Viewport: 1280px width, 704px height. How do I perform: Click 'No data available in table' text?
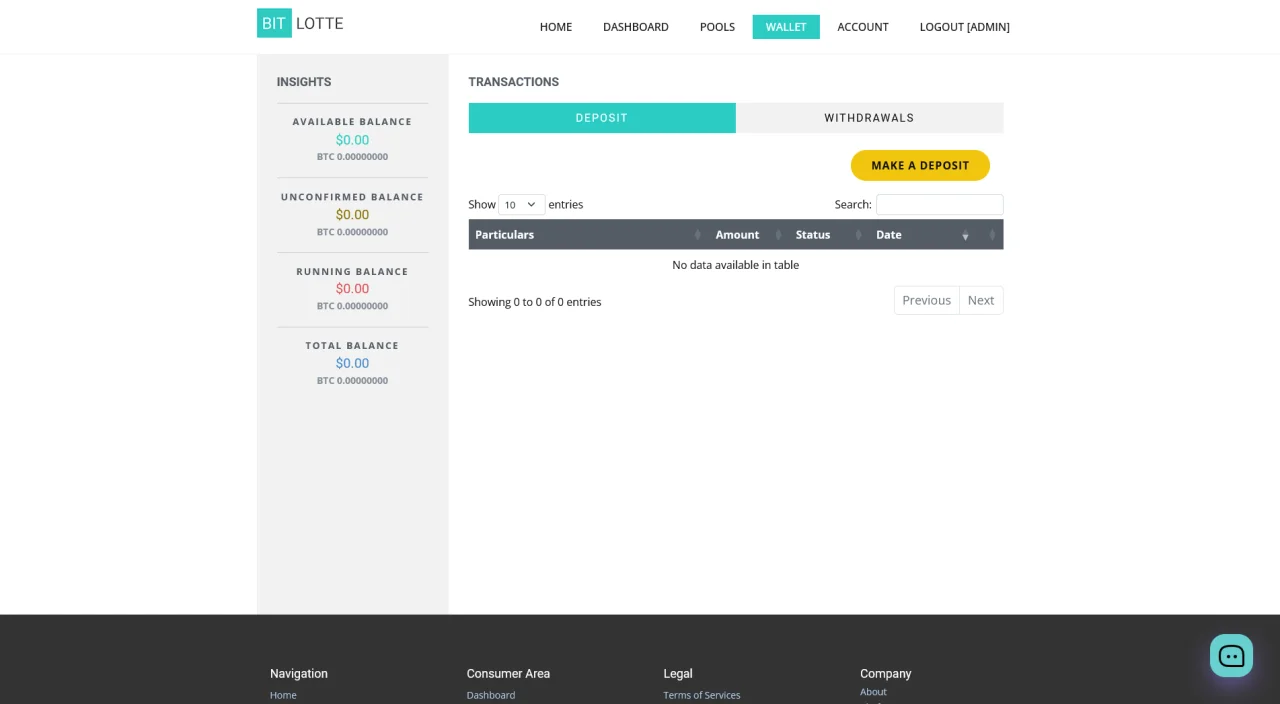[x=736, y=265]
